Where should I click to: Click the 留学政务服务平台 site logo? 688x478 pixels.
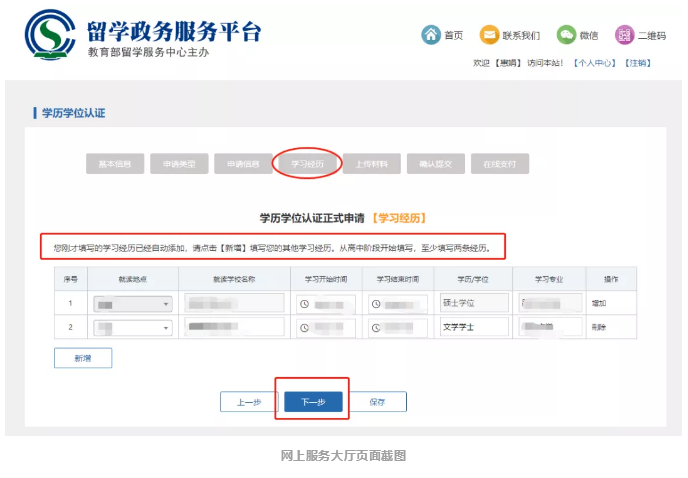tap(45, 36)
